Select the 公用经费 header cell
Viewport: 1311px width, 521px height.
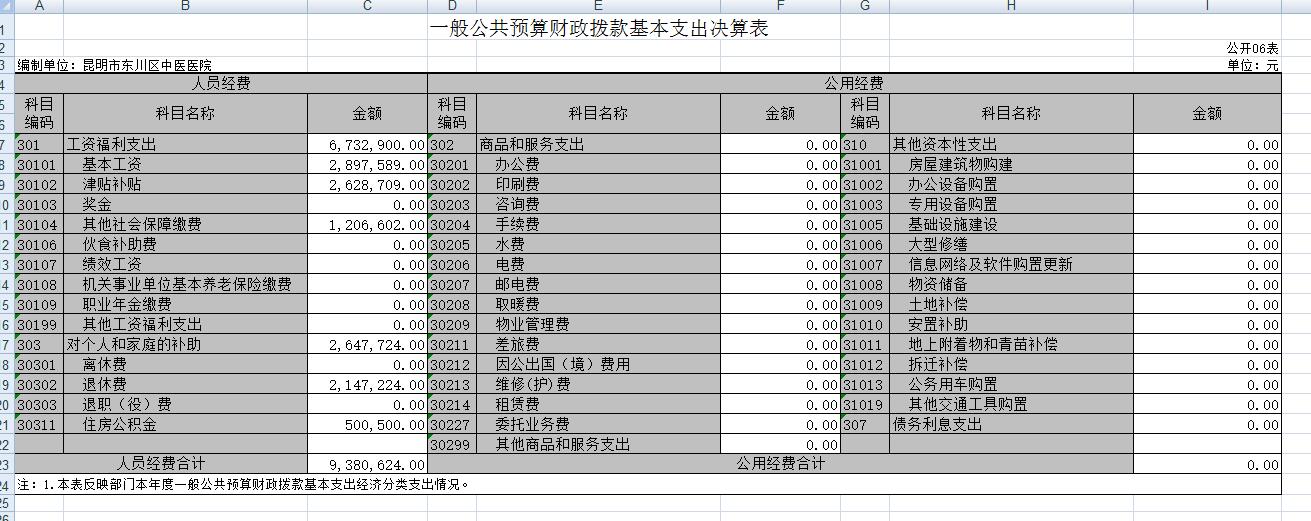point(854,84)
